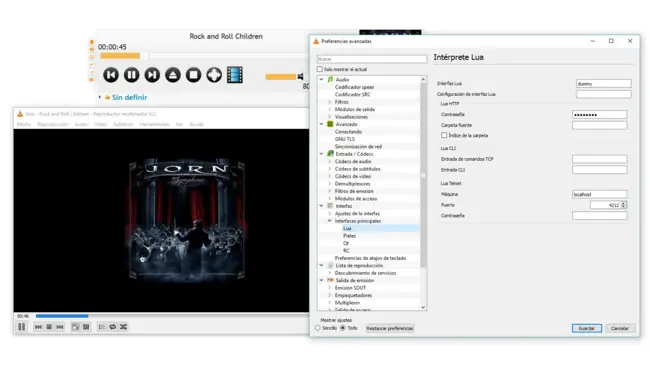Select the Todo settings radio button

click(x=343, y=328)
